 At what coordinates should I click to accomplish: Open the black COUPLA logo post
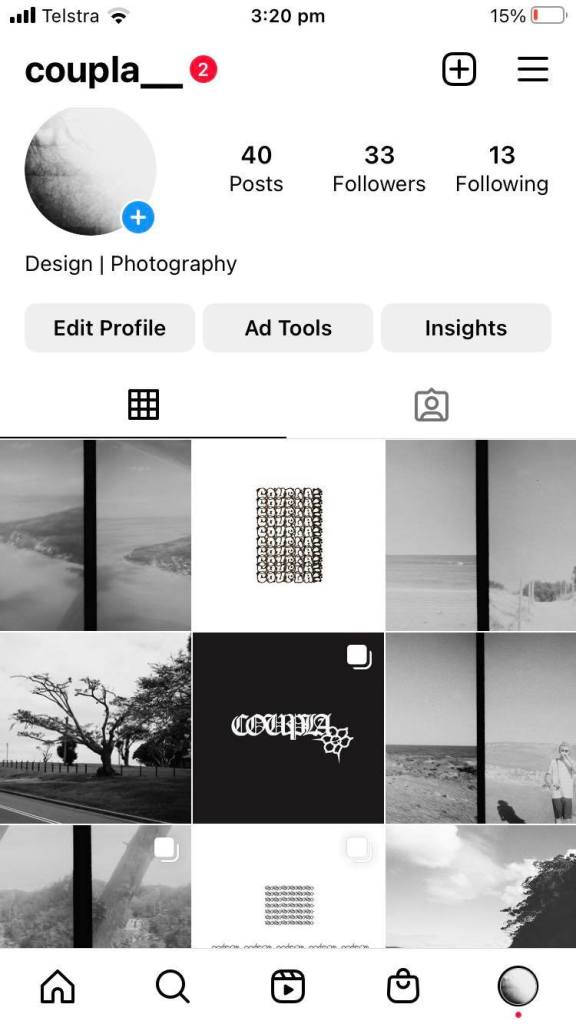[289, 728]
